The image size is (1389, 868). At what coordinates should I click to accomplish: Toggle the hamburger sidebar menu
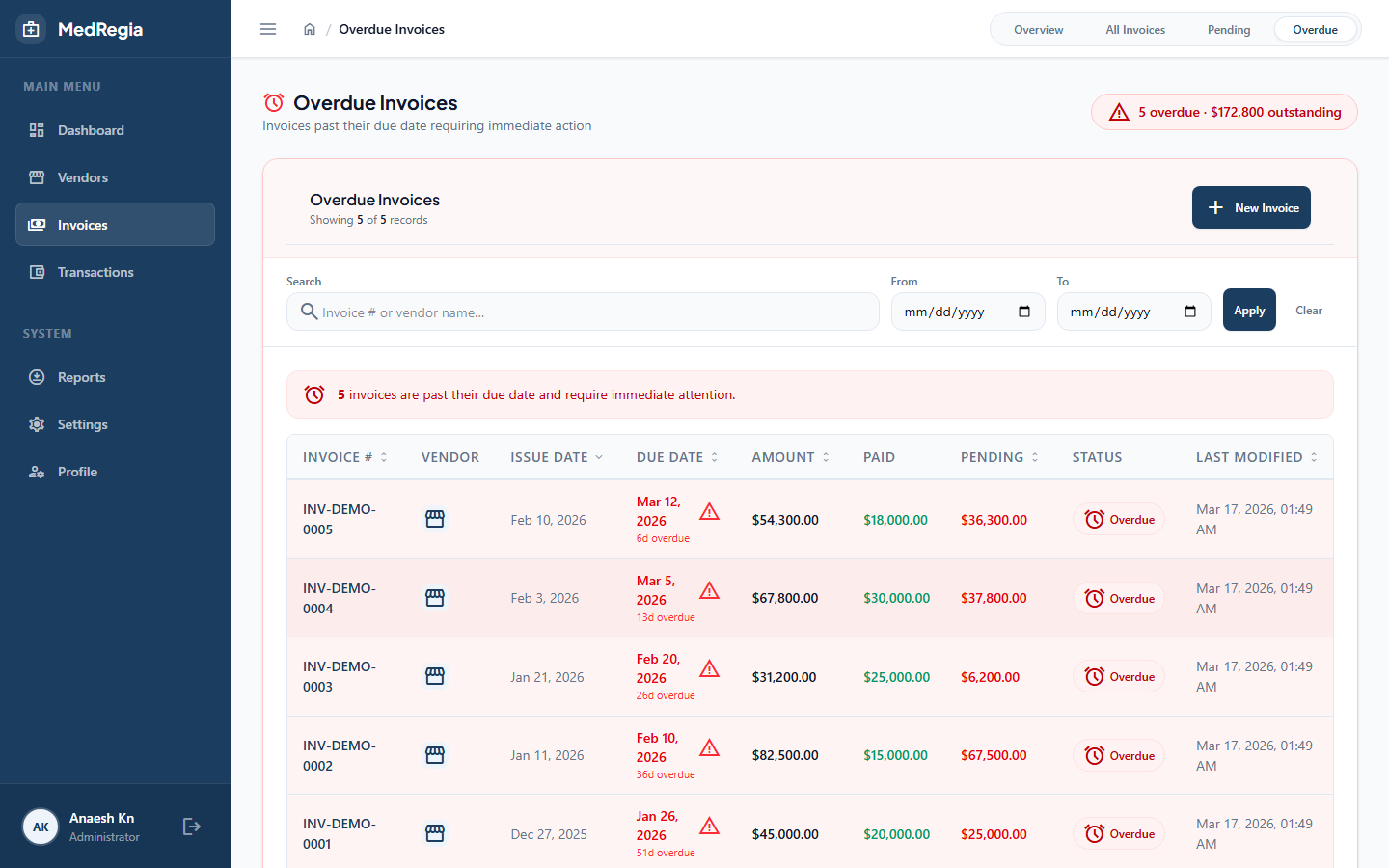click(x=268, y=29)
